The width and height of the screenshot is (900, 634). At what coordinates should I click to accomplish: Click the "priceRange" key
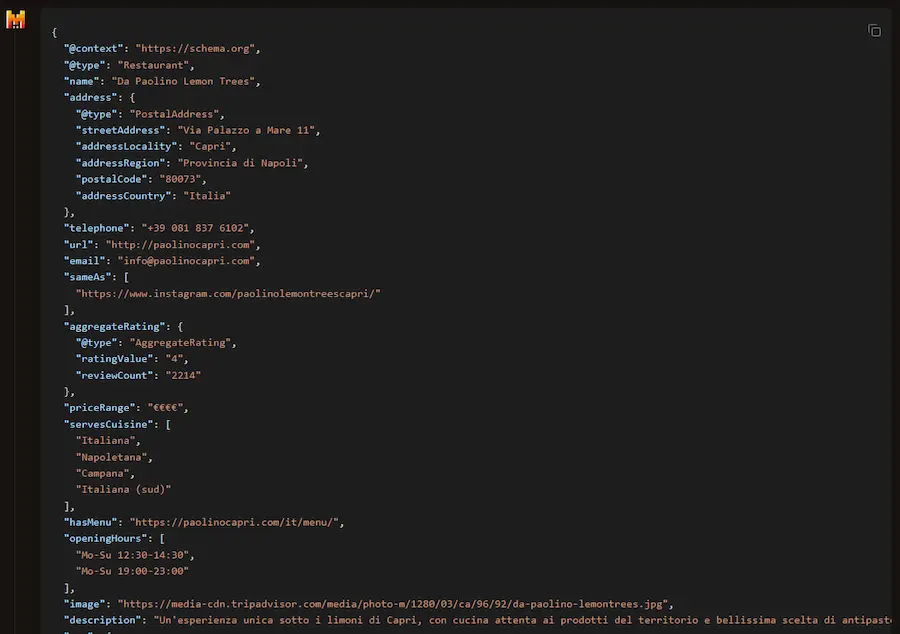tap(99, 408)
